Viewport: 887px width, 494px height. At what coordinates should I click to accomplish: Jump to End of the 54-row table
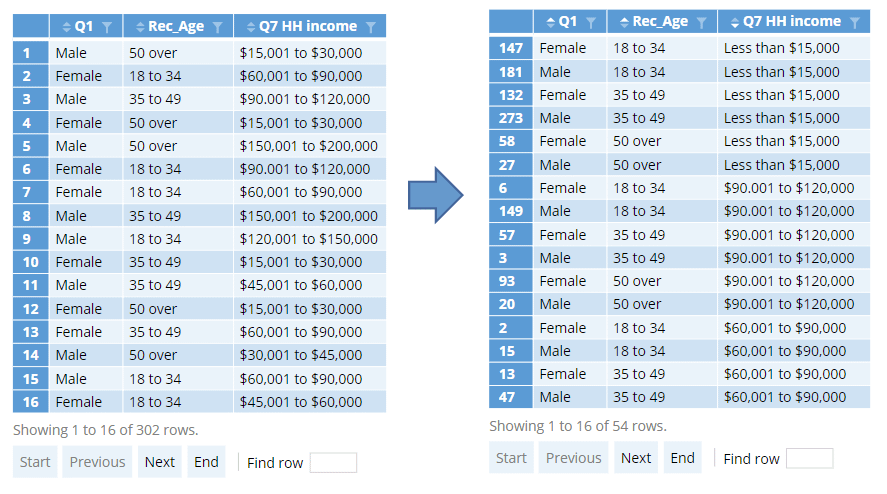[x=683, y=458]
